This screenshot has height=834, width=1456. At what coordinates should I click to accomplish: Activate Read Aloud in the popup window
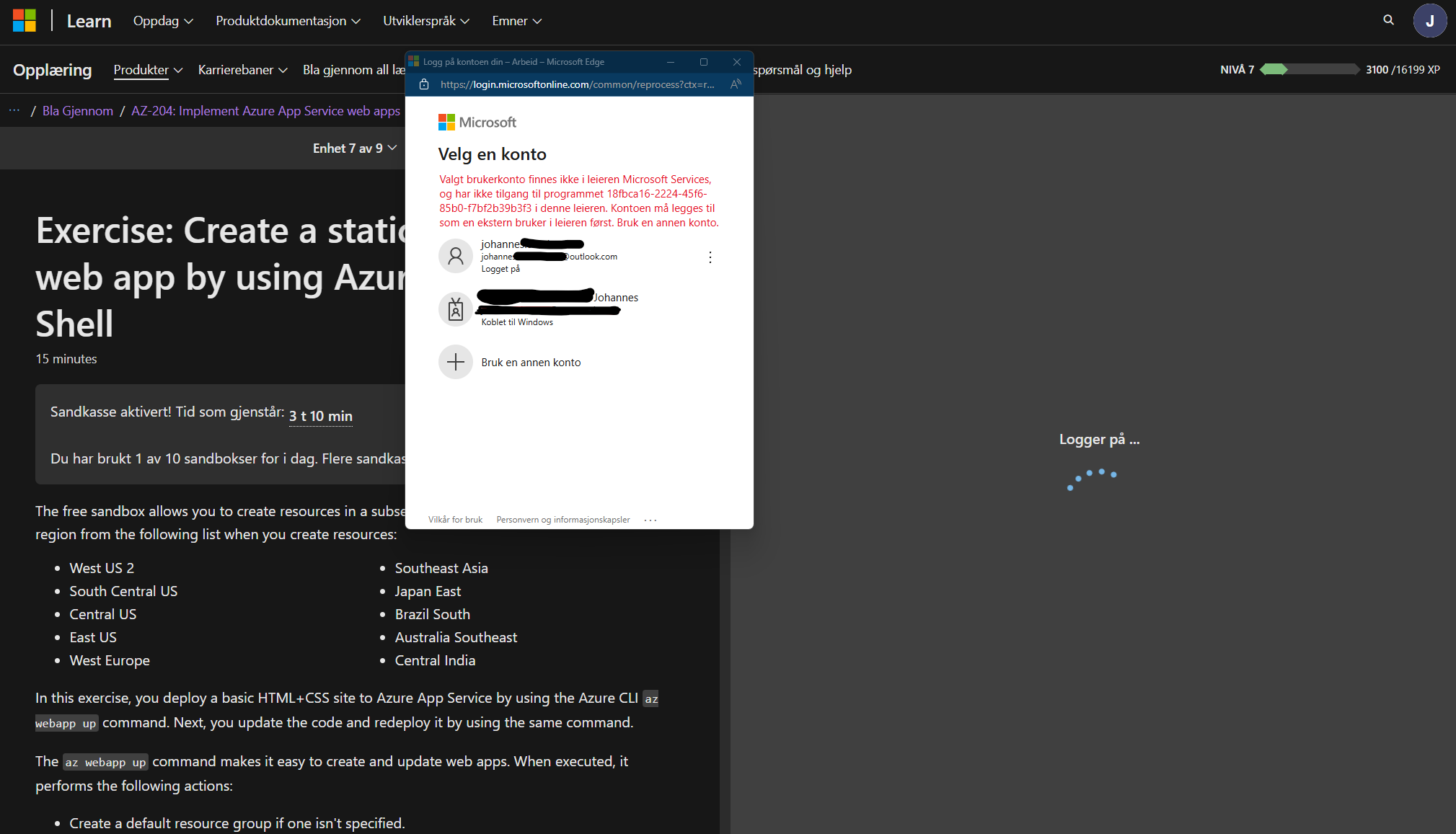pyautogui.click(x=735, y=84)
